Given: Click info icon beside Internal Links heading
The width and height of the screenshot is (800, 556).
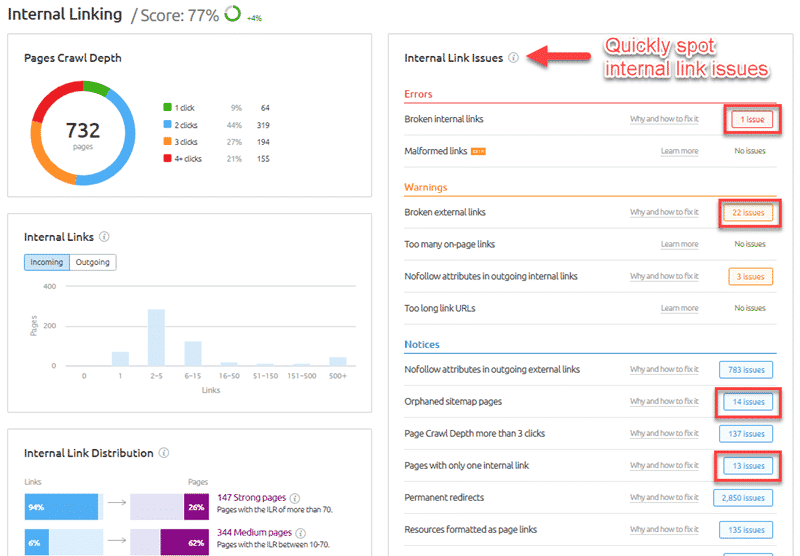Looking at the screenshot, I should click(x=104, y=237).
